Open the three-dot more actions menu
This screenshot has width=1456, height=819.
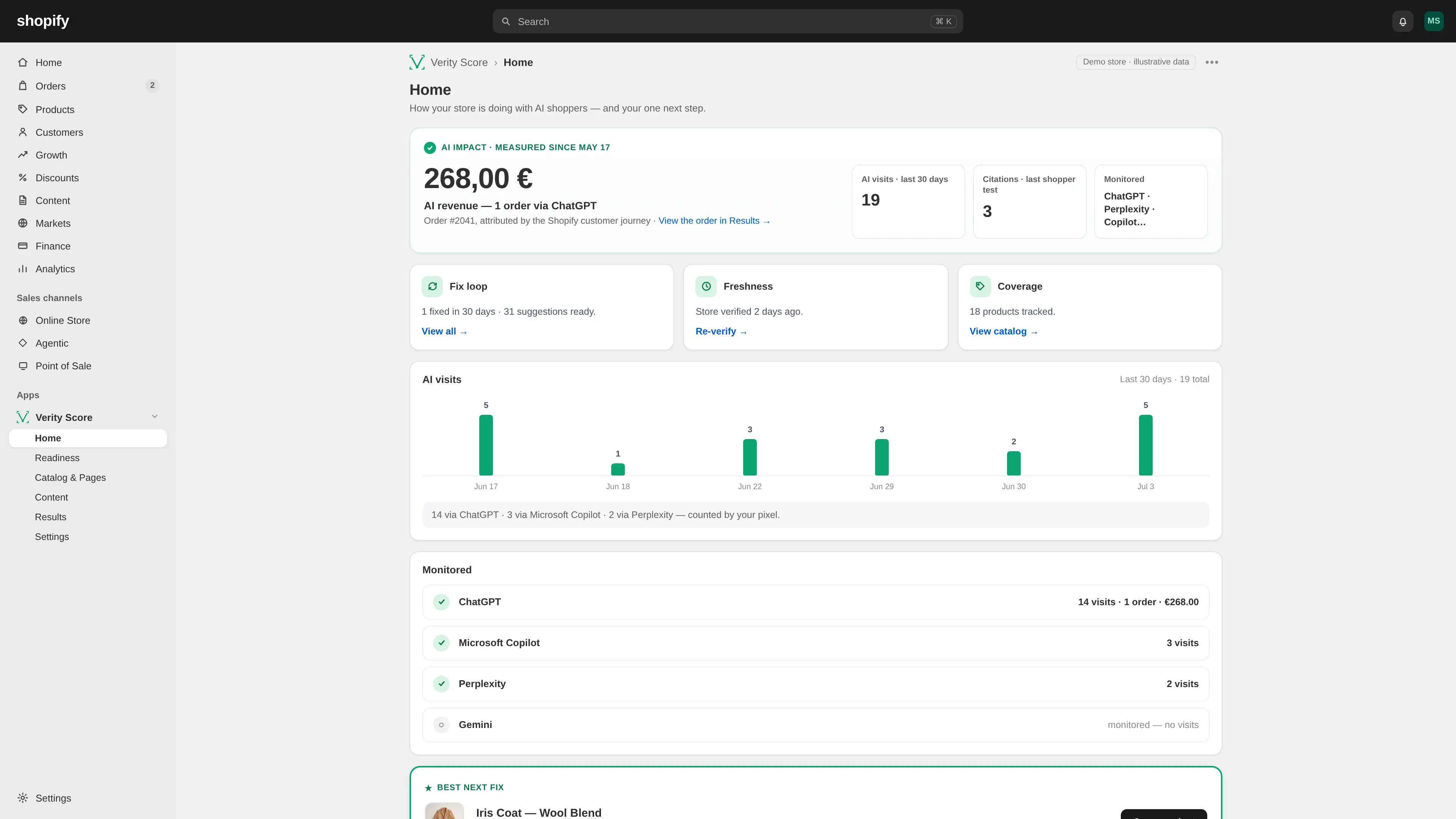point(1212,62)
